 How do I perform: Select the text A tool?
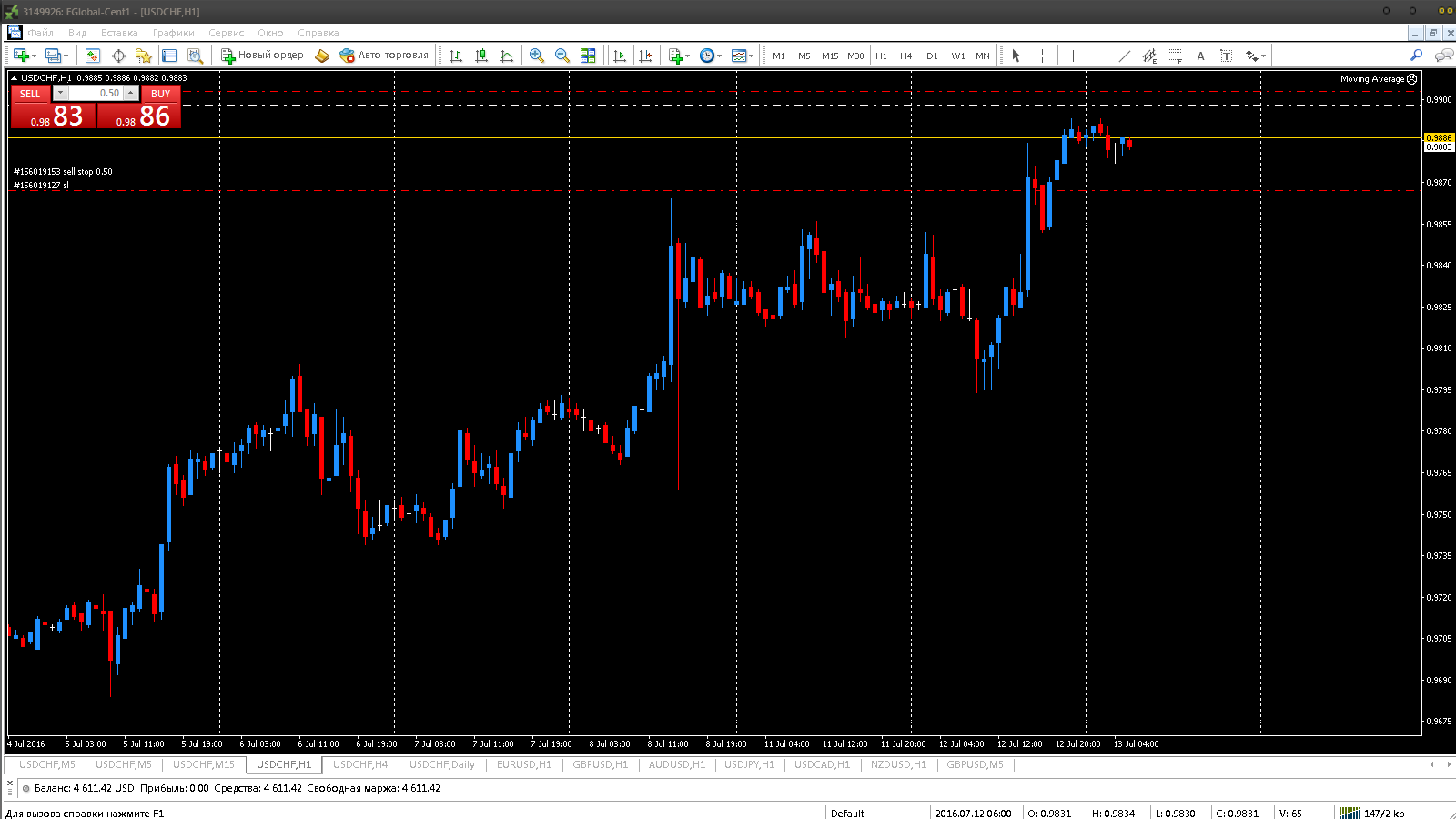coord(1201,56)
